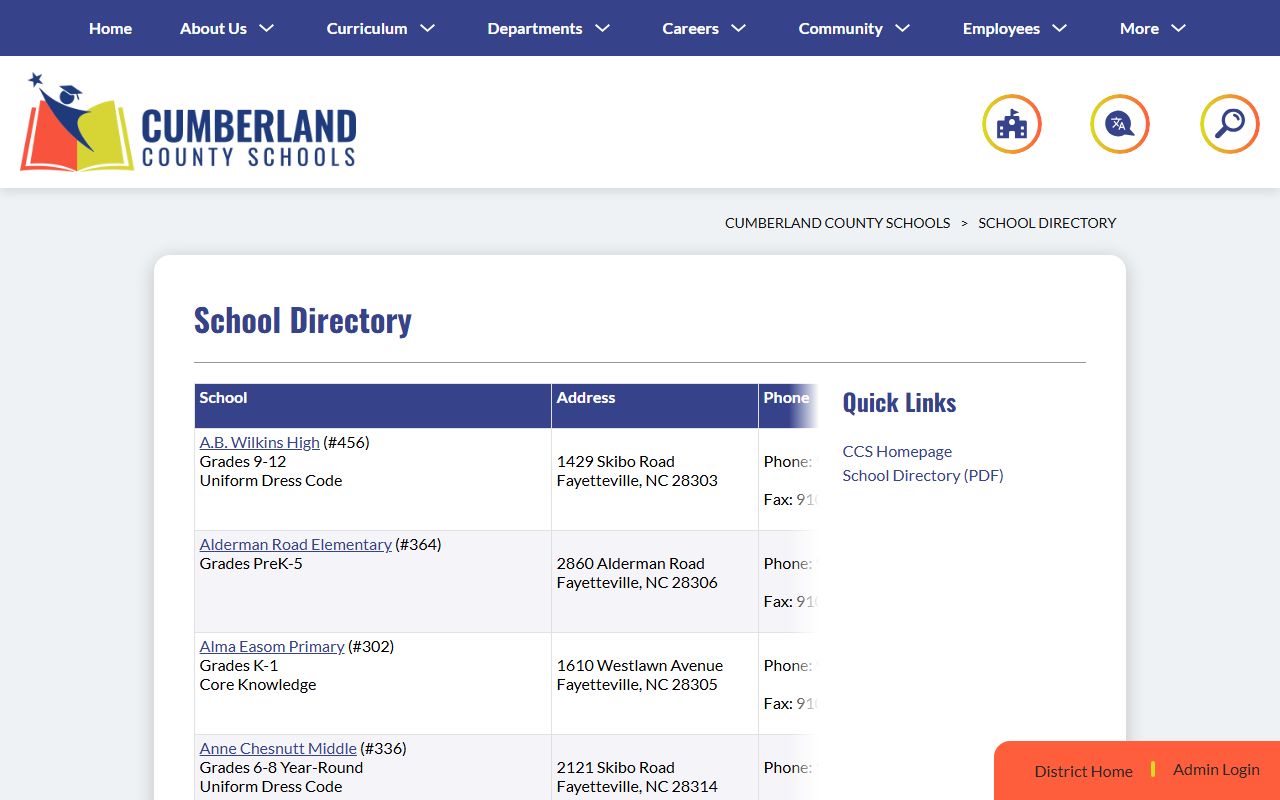Image resolution: width=1280 pixels, height=800 pixels.
Task: Select address 1610 Westlawn Avenue
Action: pos(639,665)
